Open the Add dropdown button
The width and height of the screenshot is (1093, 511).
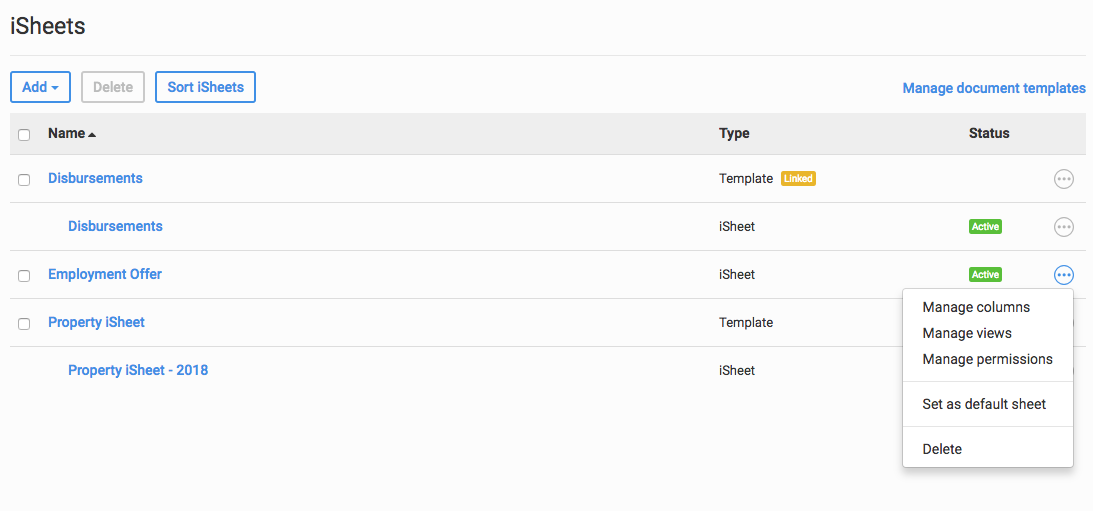(x=40, y=87)
